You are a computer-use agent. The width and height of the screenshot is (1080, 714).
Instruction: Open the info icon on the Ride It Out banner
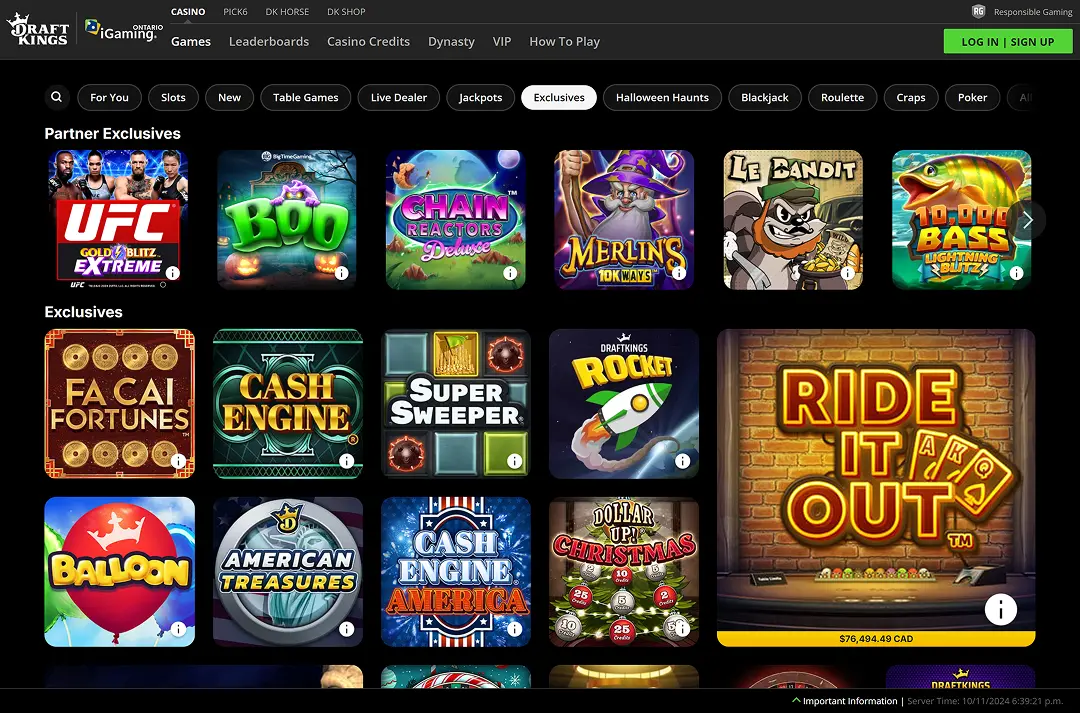[x=999, y=609]
